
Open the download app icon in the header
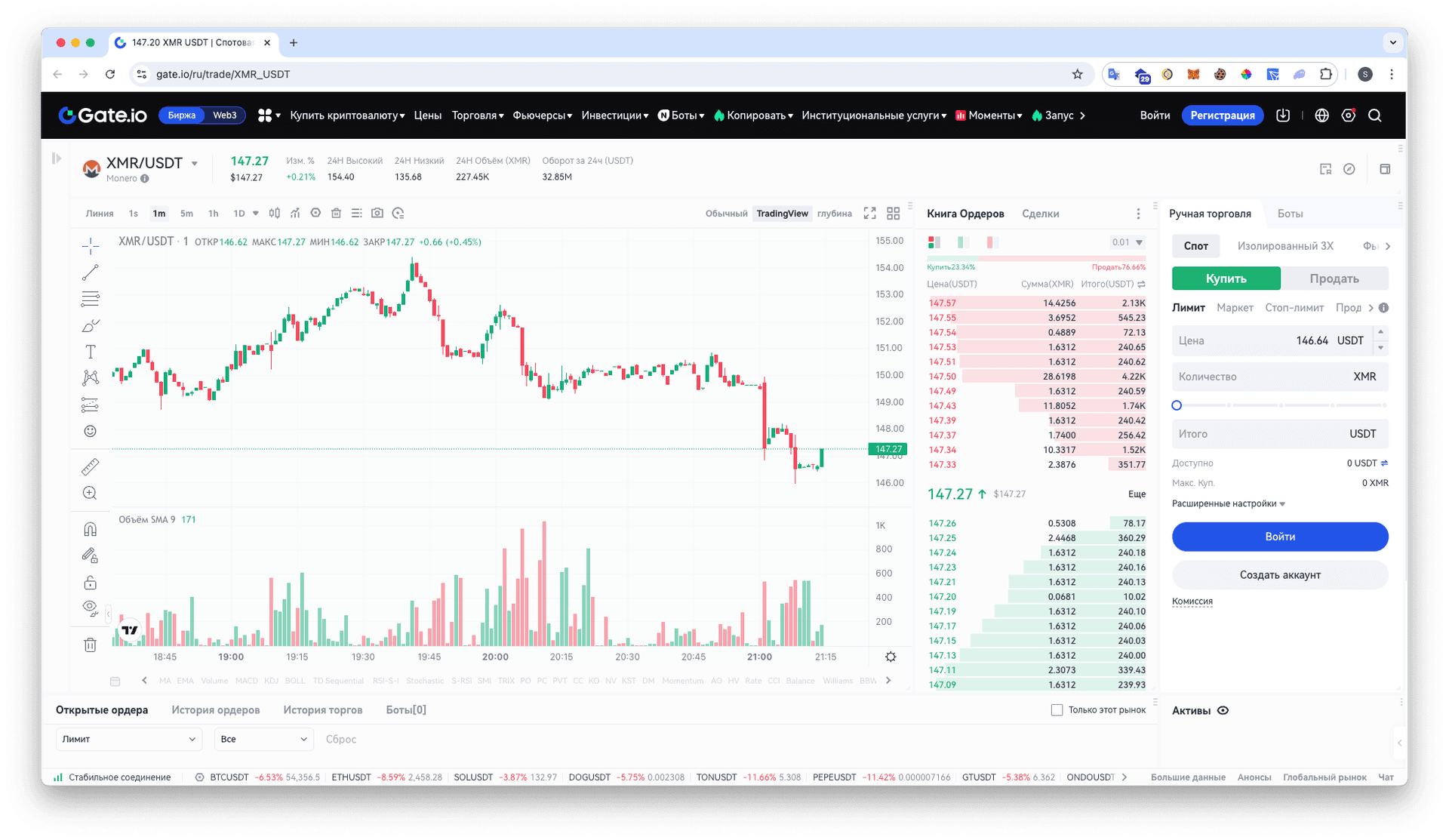tap(1283, 115)
